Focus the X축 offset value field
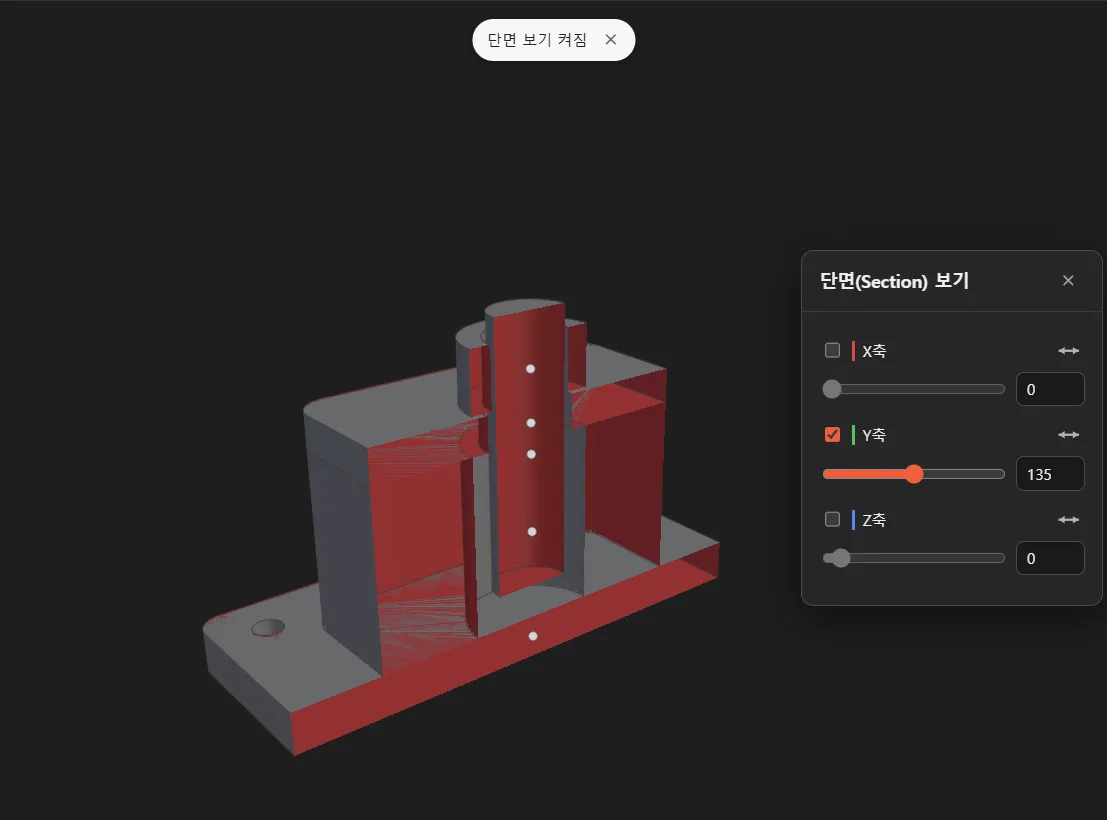This screenshot has height=820, width=1107. tap(1050, 389)
